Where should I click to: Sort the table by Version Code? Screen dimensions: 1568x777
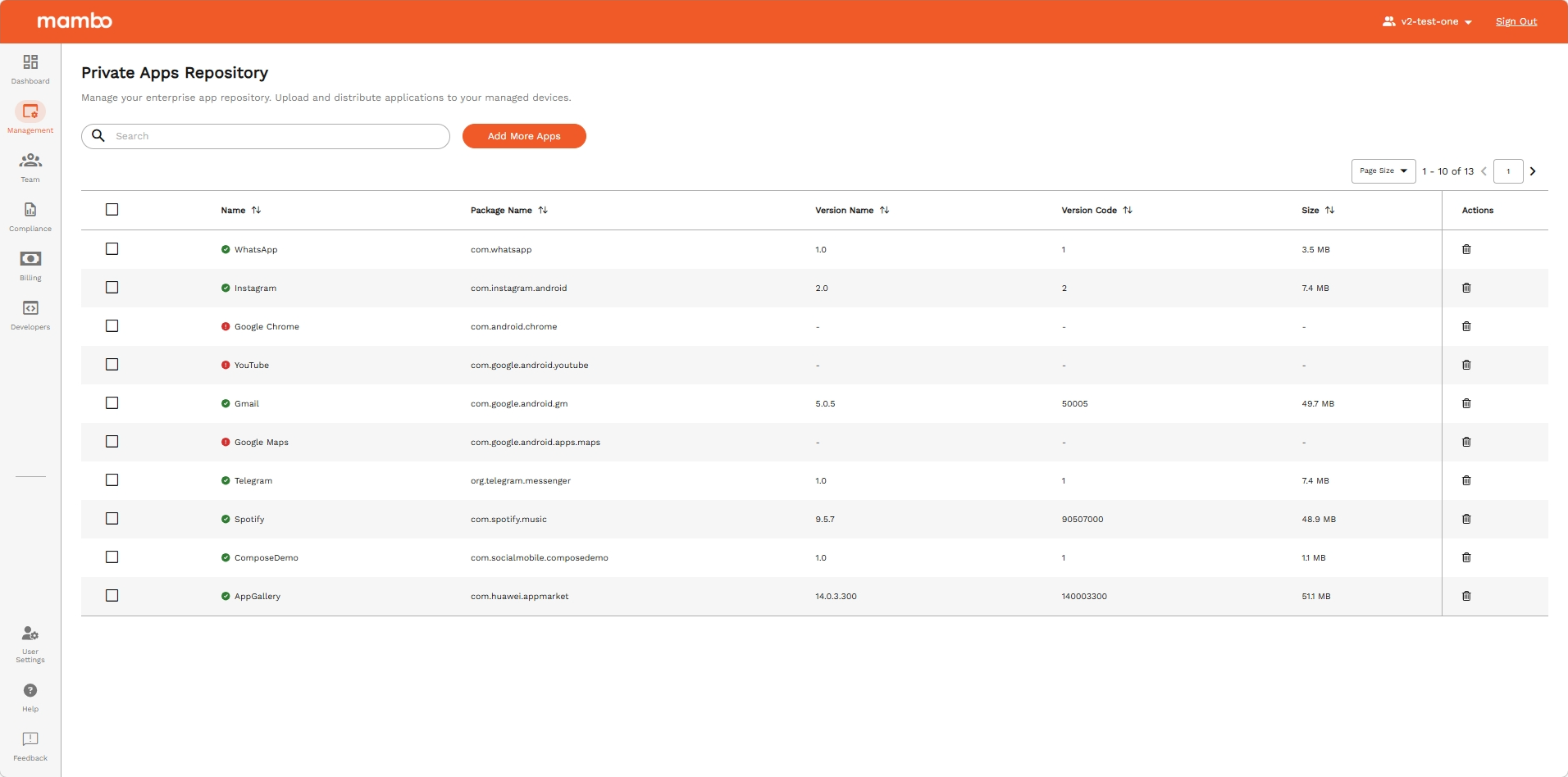[x=1128, y=210]
